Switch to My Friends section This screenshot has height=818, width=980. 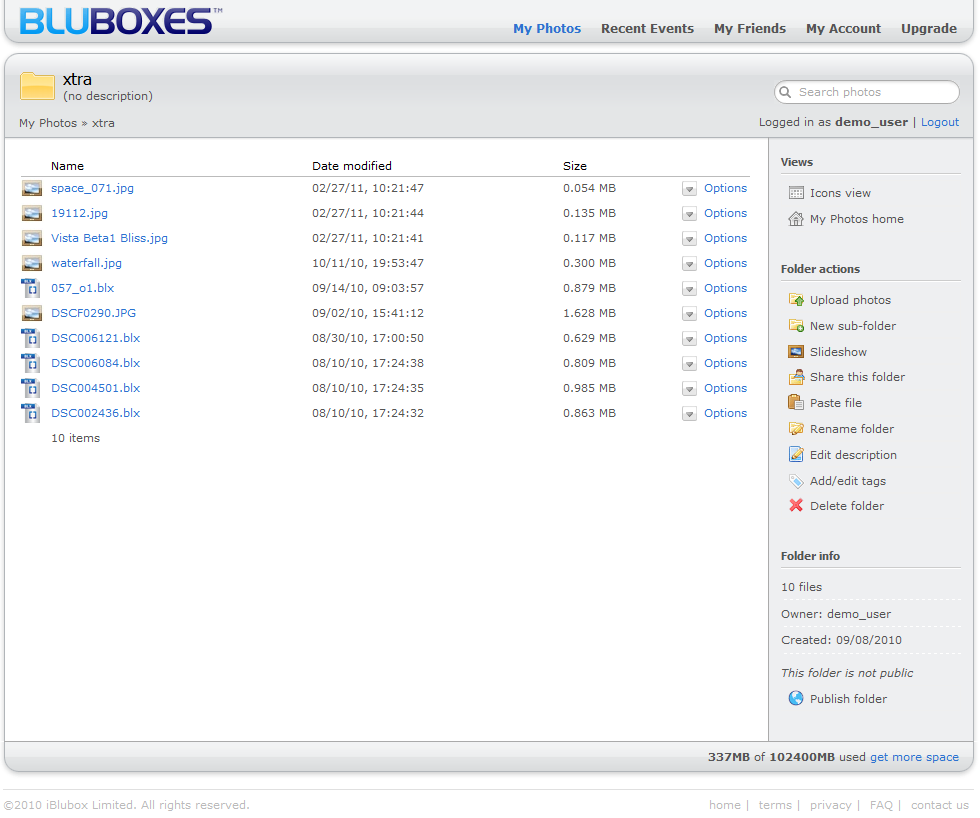(x=749, y=29)
